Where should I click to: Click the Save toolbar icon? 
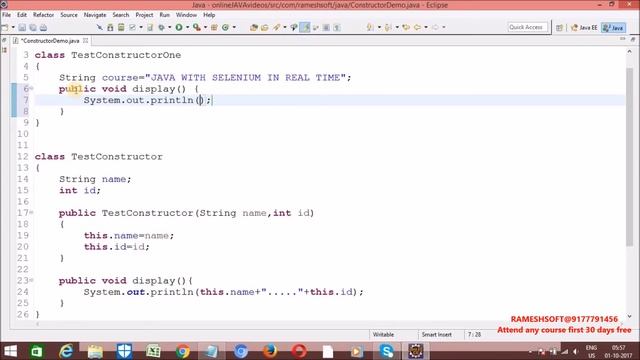[22, 27]
